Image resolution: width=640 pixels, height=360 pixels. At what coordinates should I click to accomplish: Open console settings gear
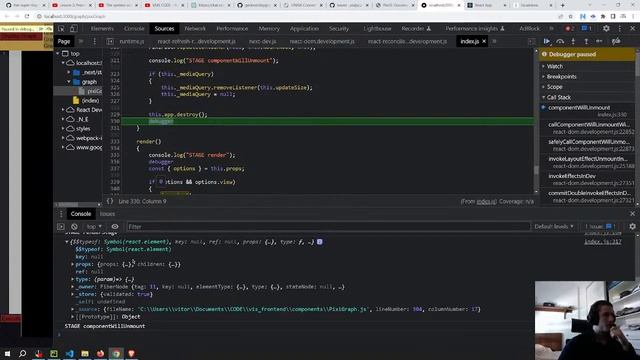(x=632, y=227)
